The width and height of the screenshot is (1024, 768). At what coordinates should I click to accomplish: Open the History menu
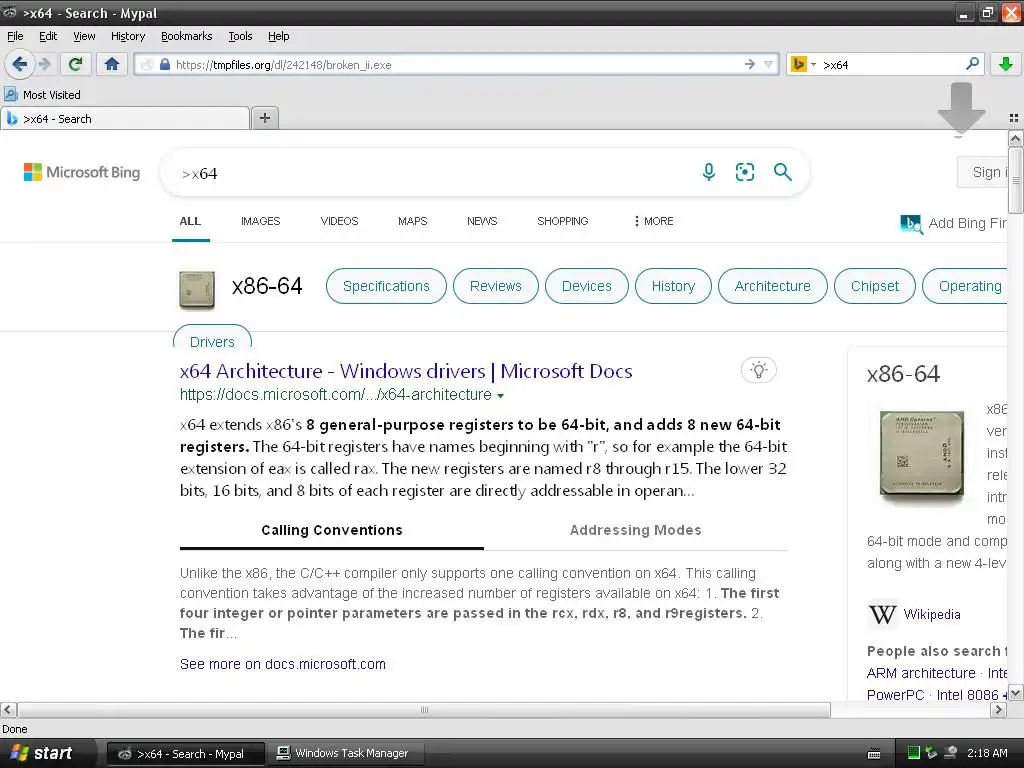point(128,36)
